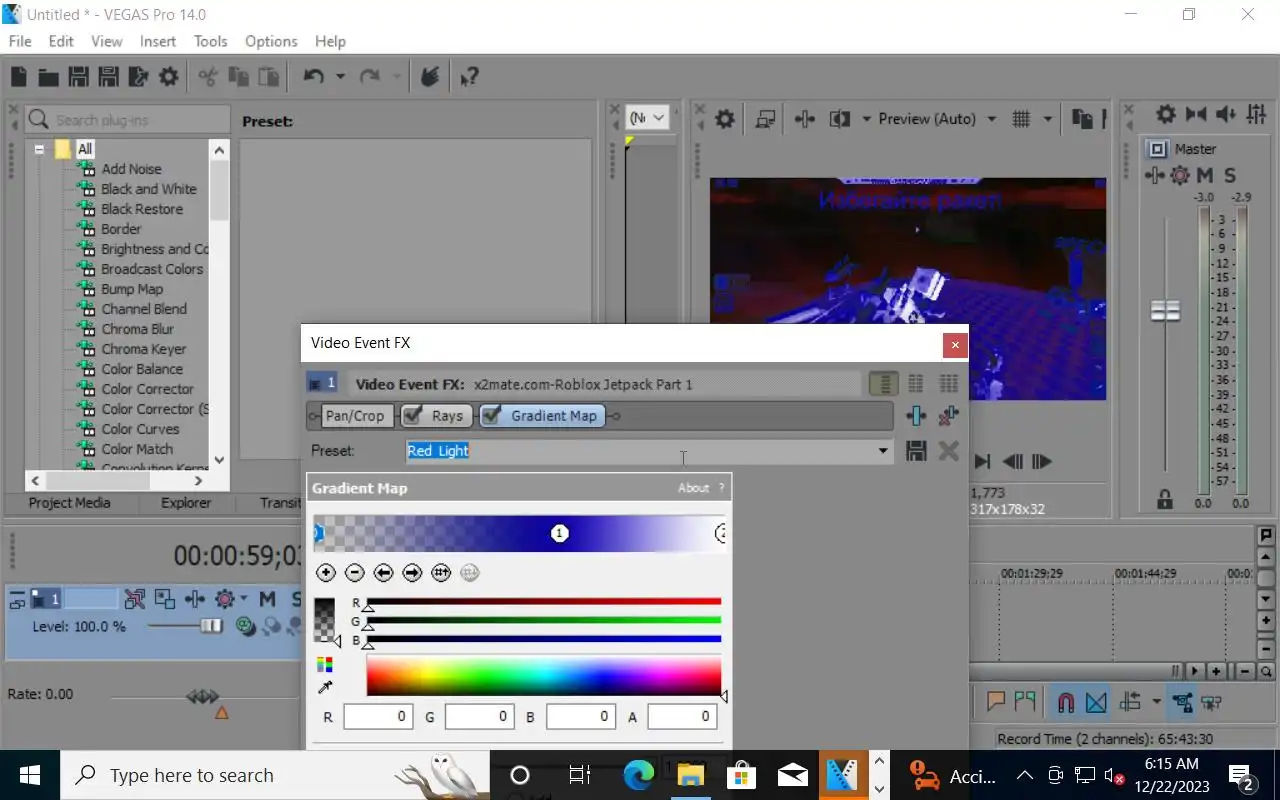Open the Edit menu
This screenshot has height=800, width=1280.
pyautogui.click(x=61, y=41)
